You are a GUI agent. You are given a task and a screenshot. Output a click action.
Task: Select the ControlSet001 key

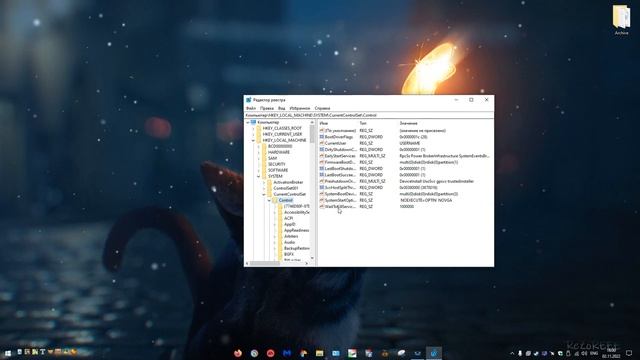[x=286, y=188]
